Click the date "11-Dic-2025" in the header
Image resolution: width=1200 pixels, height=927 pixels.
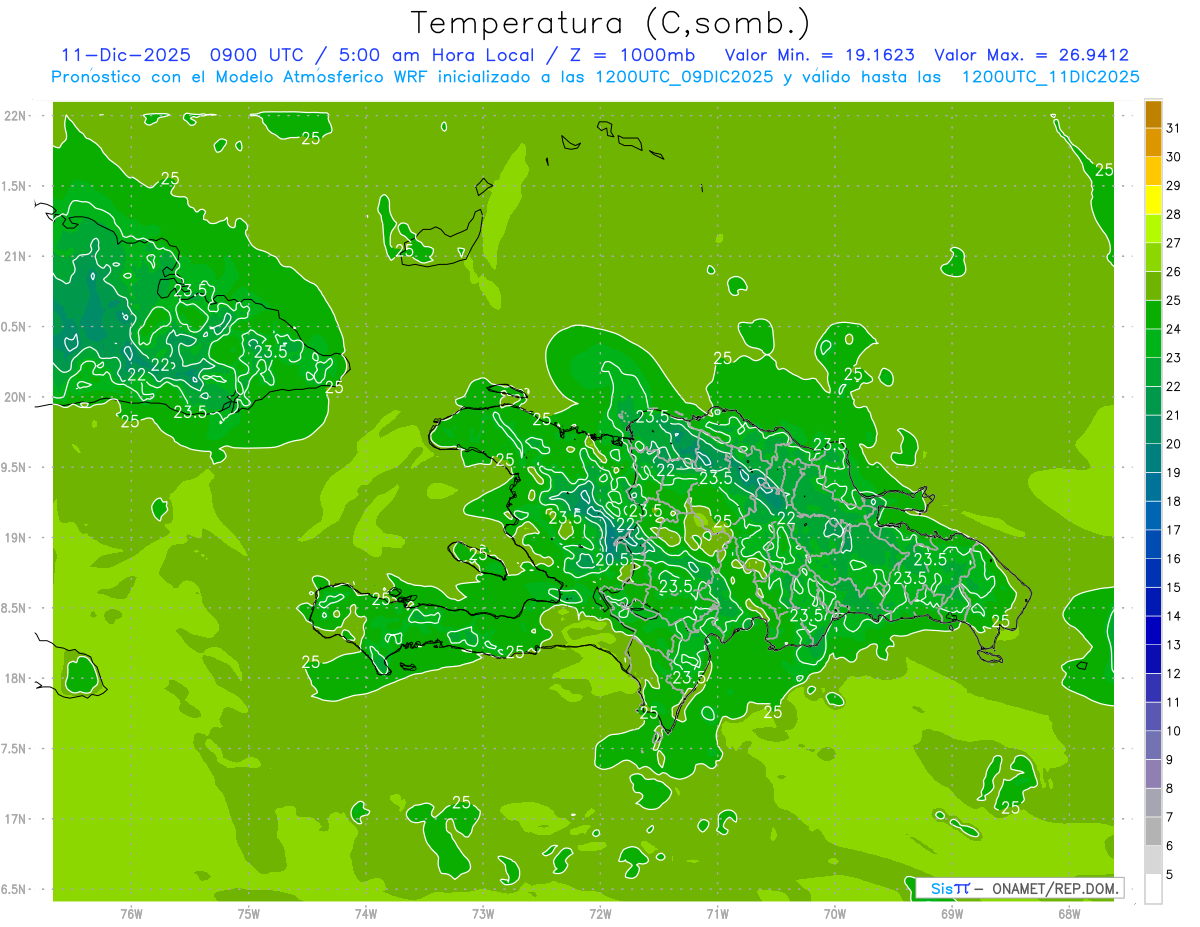click(126, 55)
